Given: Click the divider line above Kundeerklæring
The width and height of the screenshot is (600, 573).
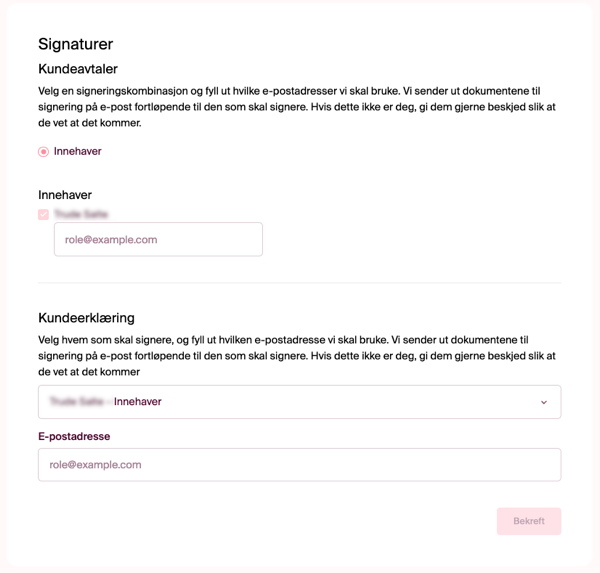Looking at the screenshot, I should (299, 283).
